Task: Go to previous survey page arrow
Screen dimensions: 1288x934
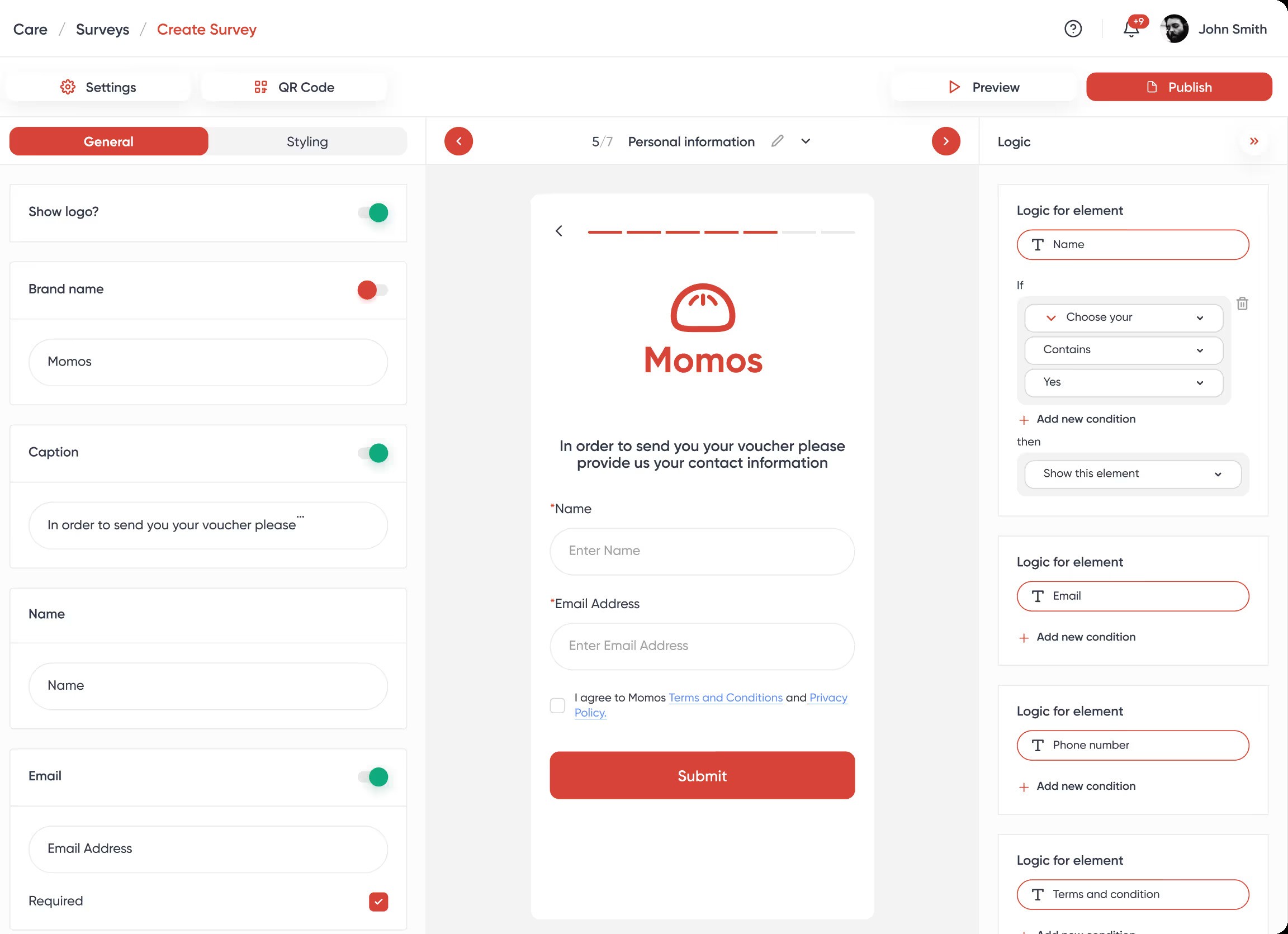Action: pos(458,141)
